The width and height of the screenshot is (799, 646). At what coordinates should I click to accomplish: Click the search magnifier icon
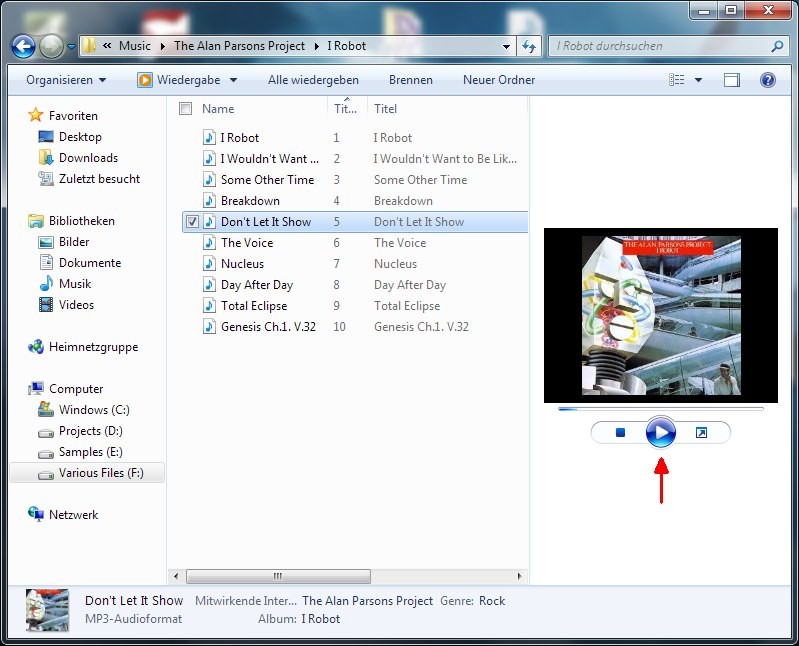(777, 46)
